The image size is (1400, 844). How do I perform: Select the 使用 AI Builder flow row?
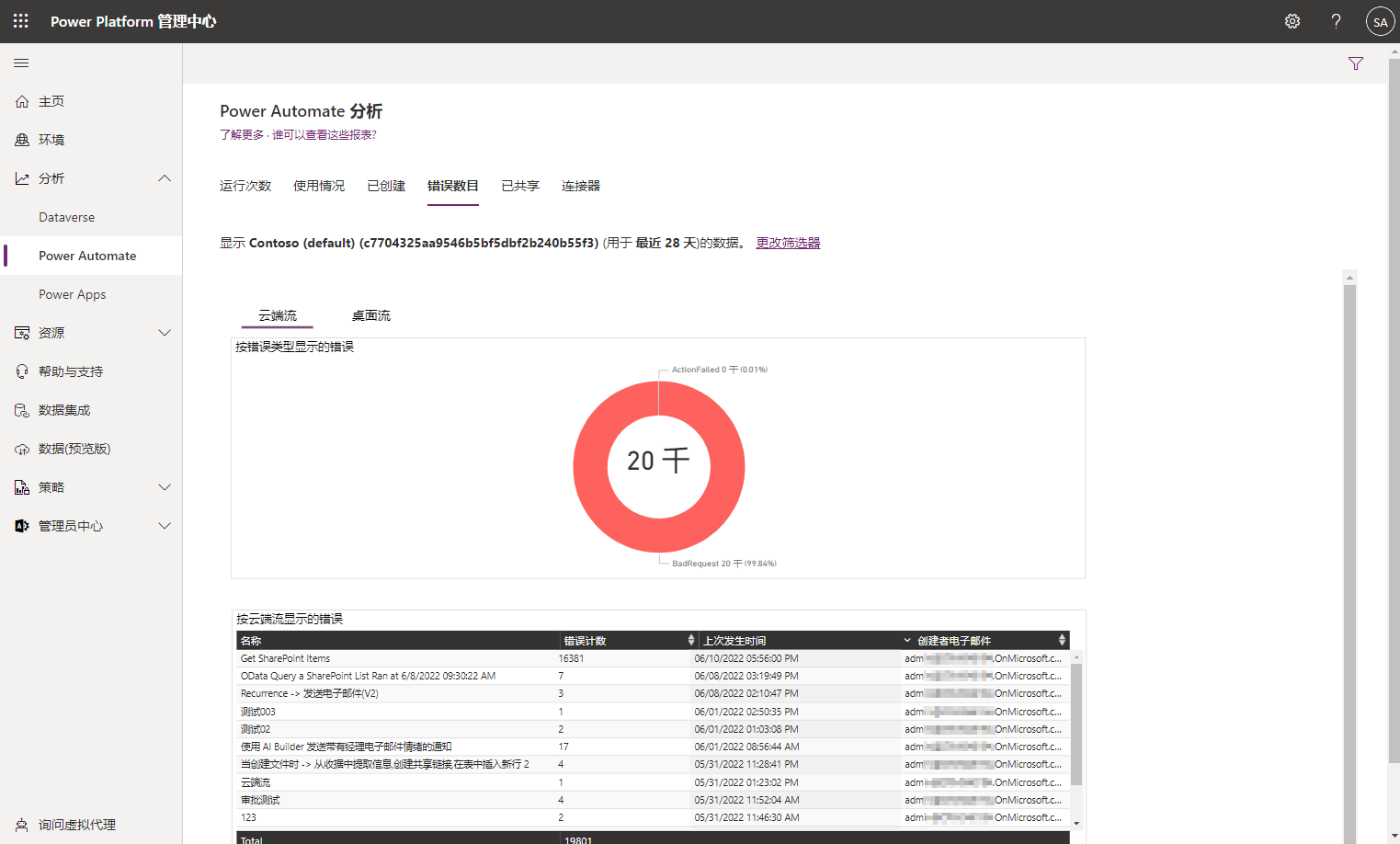653,747
